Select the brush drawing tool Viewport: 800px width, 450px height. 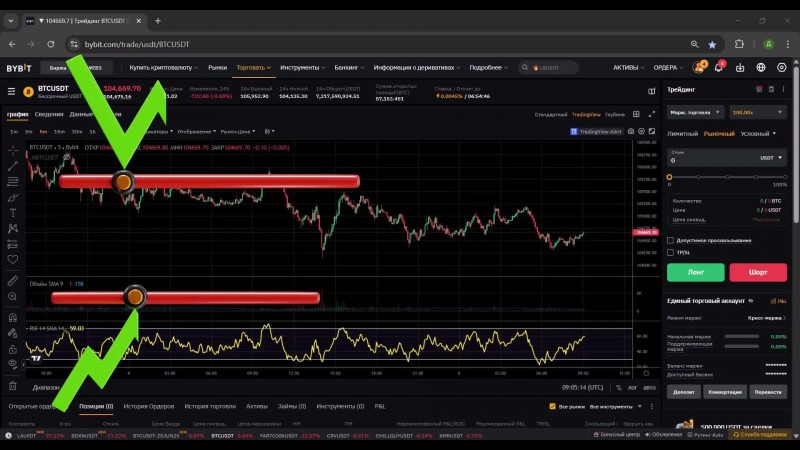pyautogui.click(x=13, y=197)
